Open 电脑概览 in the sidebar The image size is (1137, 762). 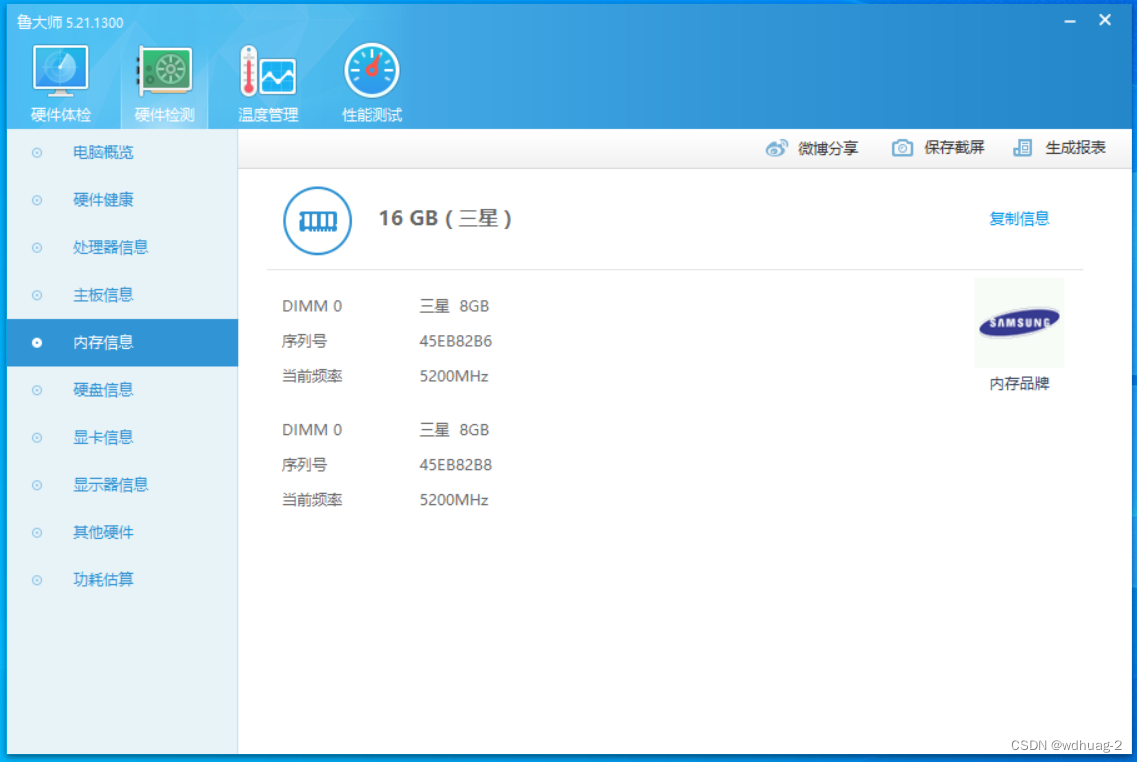(x=103, y=152)
